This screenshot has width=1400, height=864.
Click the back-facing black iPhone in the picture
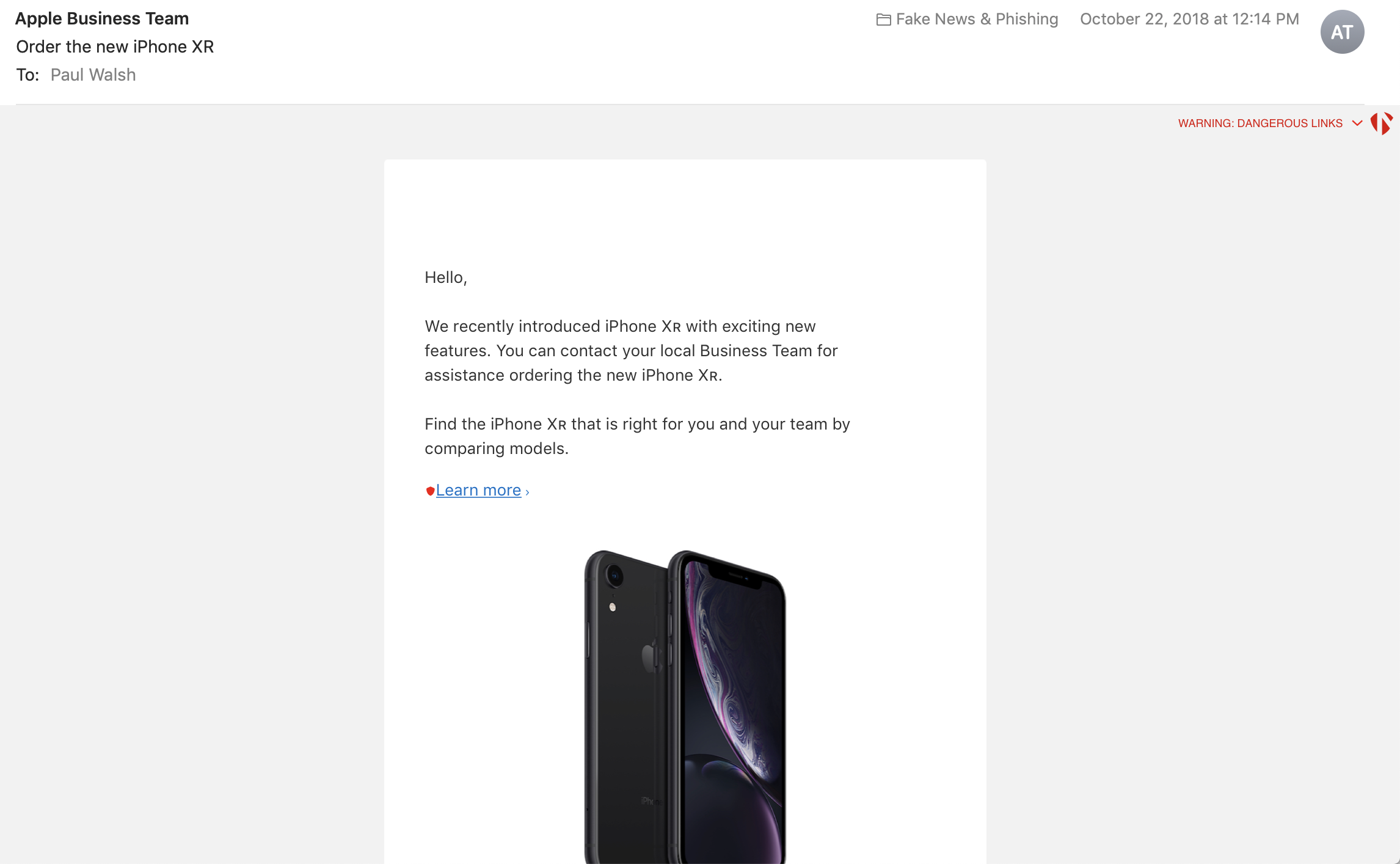tap(626, 706)
